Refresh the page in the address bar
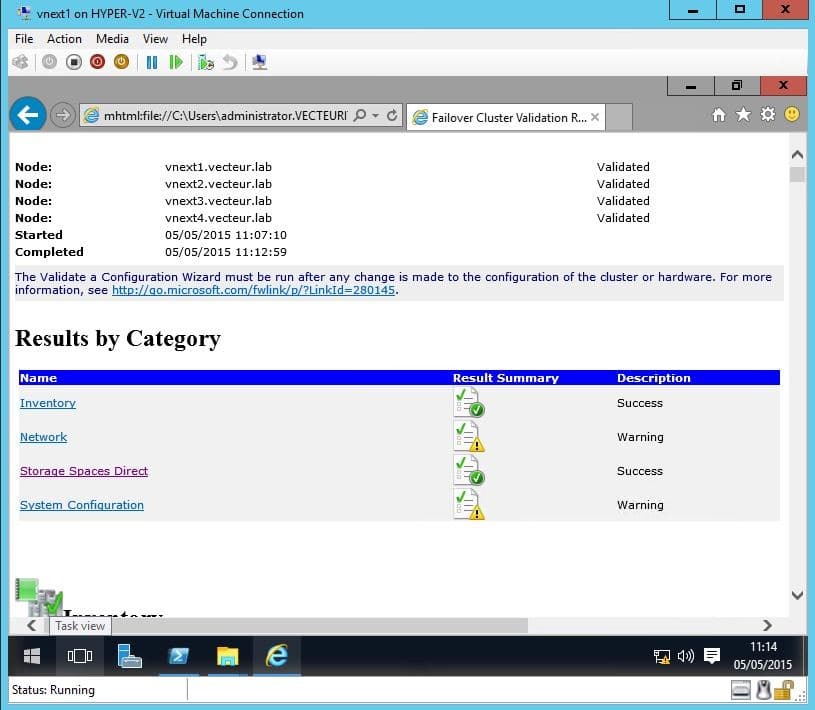Screen dimensions: 815x710 coord(392,116)
